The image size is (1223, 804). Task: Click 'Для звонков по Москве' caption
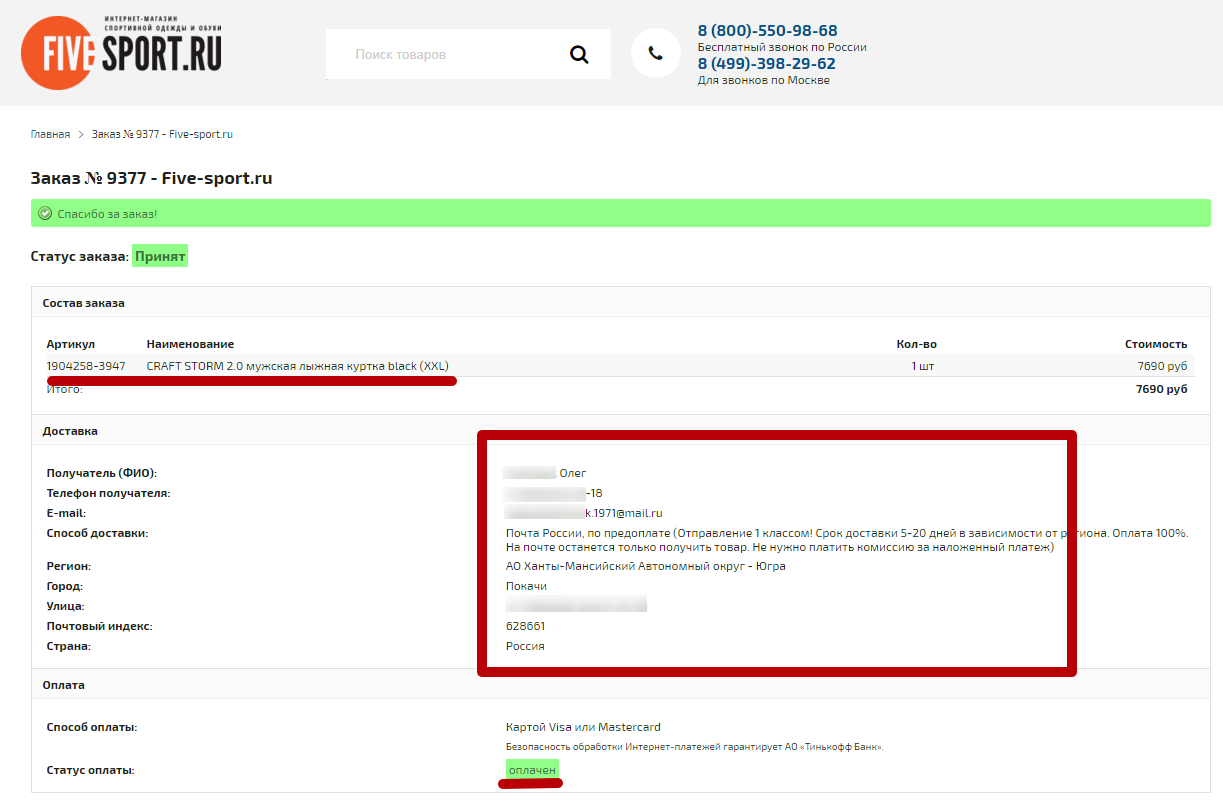tap(764, 80)
